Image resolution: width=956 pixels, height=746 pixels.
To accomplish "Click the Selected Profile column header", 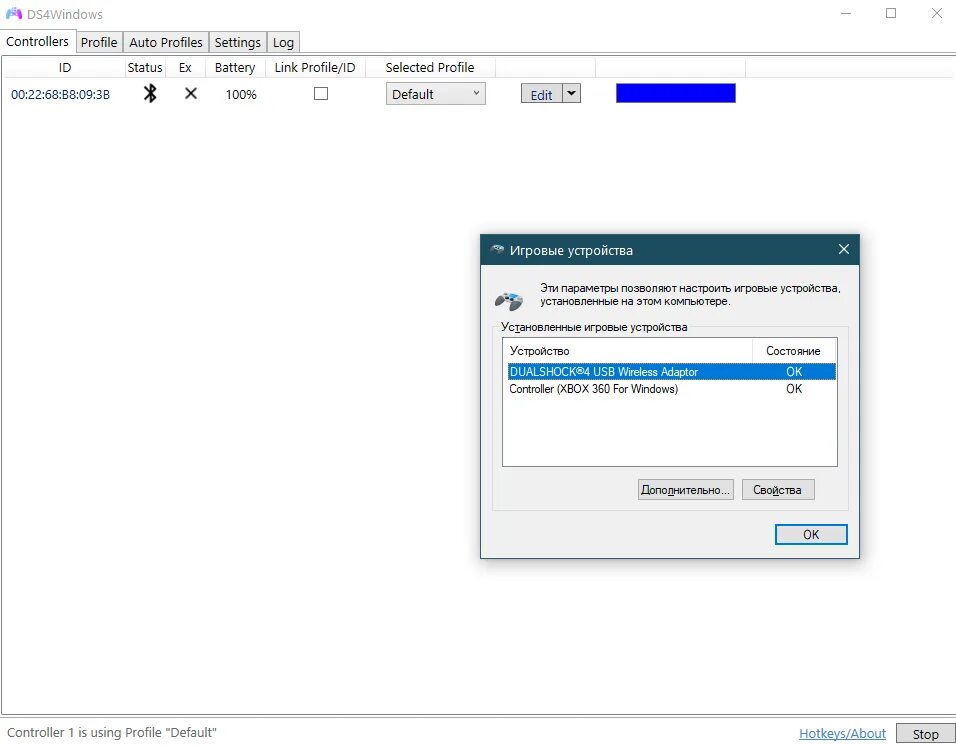I will [430, 68].
